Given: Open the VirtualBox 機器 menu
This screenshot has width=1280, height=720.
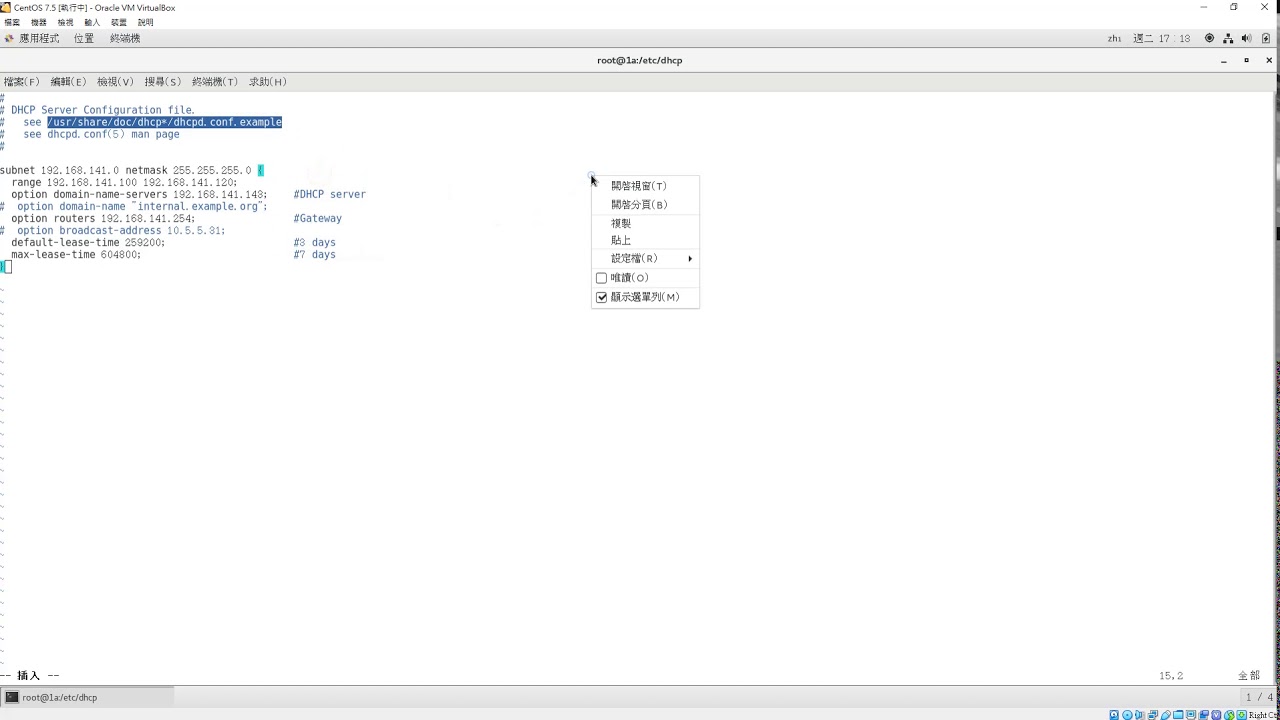Looking at the screenshot, I should (39, 22).
